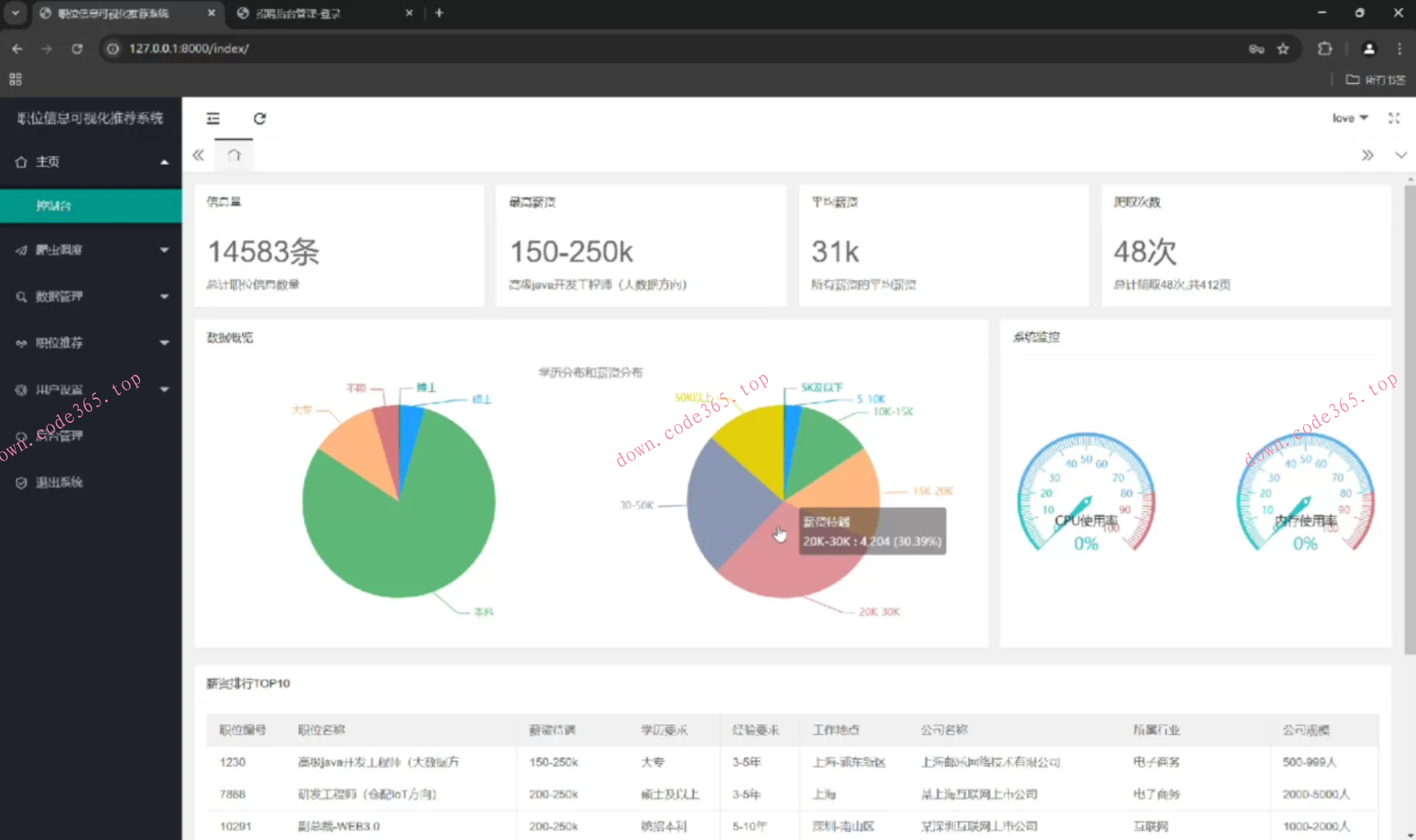Click the home icon tab

pos(234,156)
